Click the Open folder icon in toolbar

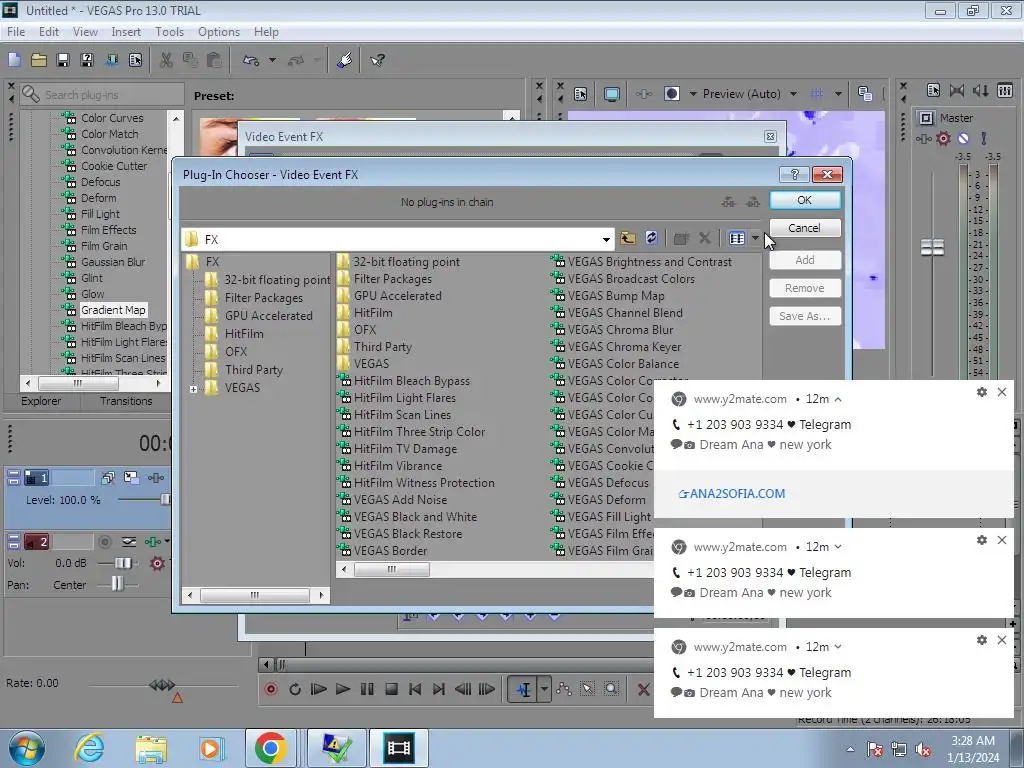coord(39,61)
